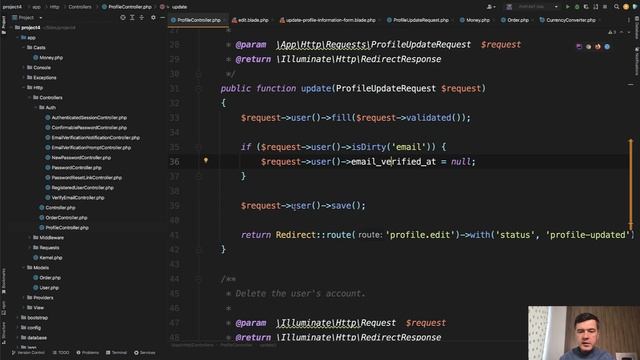Open Services tool window
Screen dimensions: 640x360
coord(145,353)
